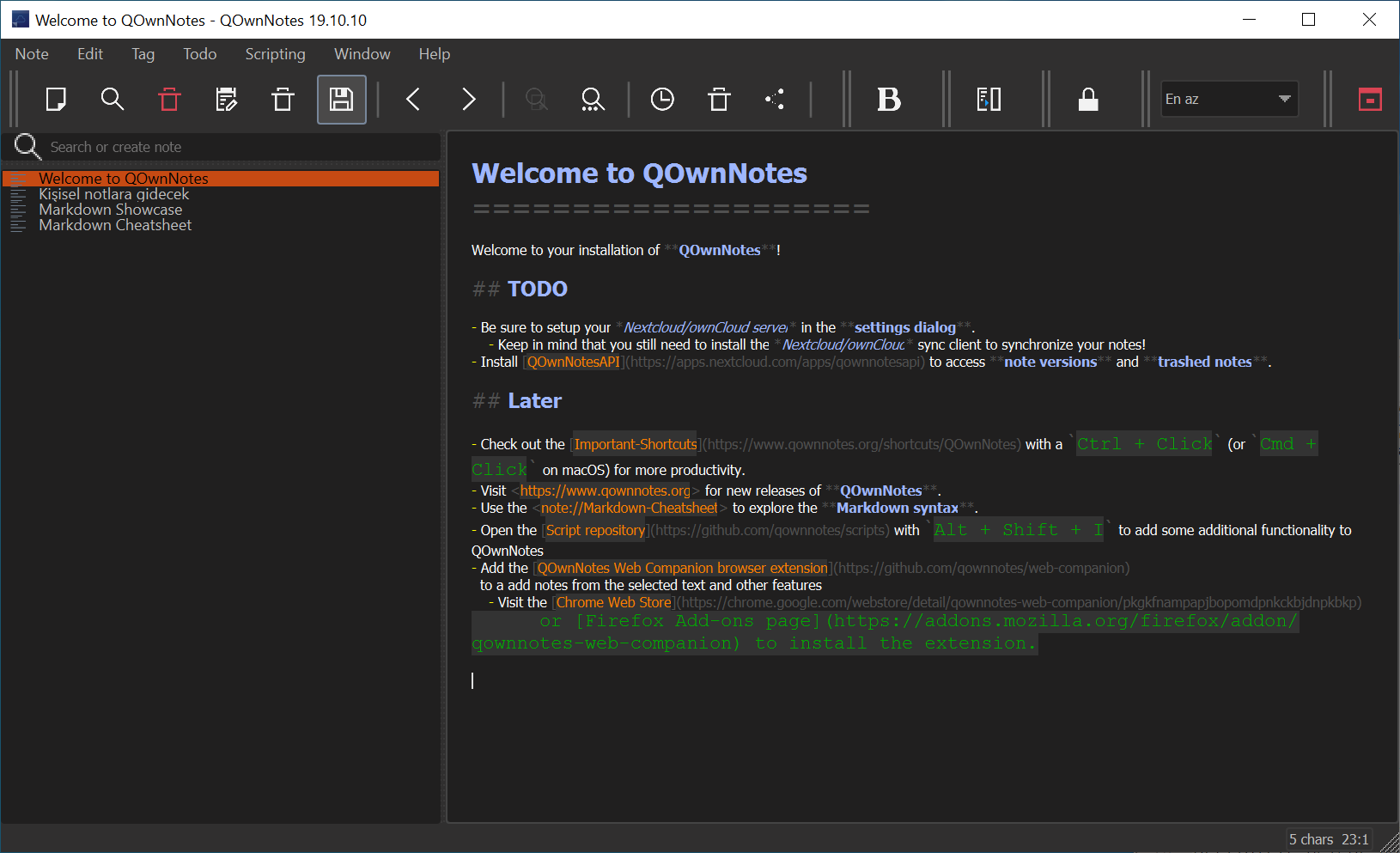Click the Search or create note field
Image resolution: width=1400 pixels, height=853 pixels.
tap(242, 147)
